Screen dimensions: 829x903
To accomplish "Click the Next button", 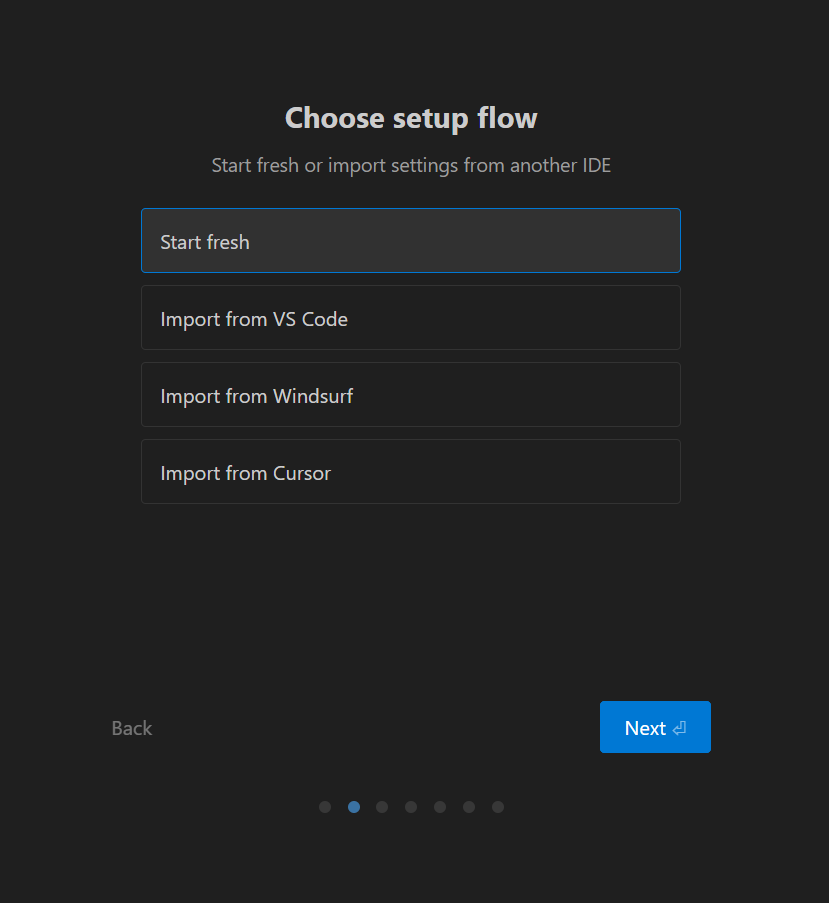I will click(x=654, y=727).
